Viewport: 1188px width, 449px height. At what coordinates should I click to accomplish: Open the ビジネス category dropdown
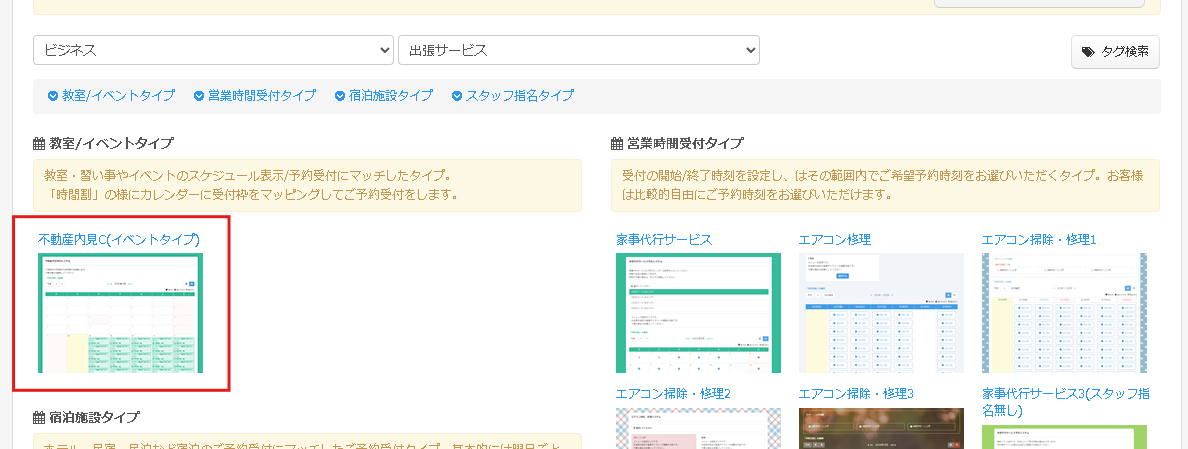(213, 51)
